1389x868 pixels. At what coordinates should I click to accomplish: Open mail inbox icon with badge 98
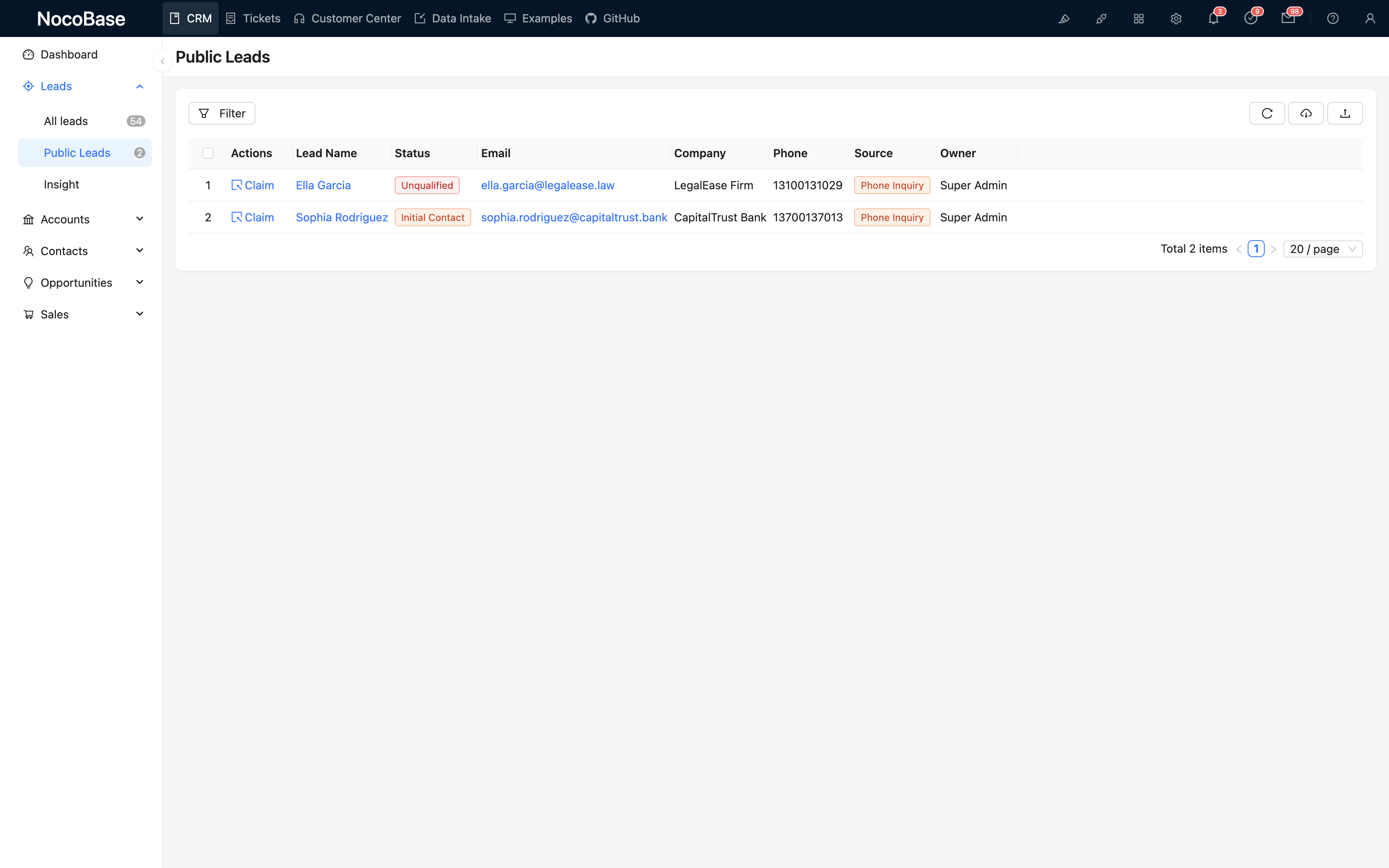1288,19
